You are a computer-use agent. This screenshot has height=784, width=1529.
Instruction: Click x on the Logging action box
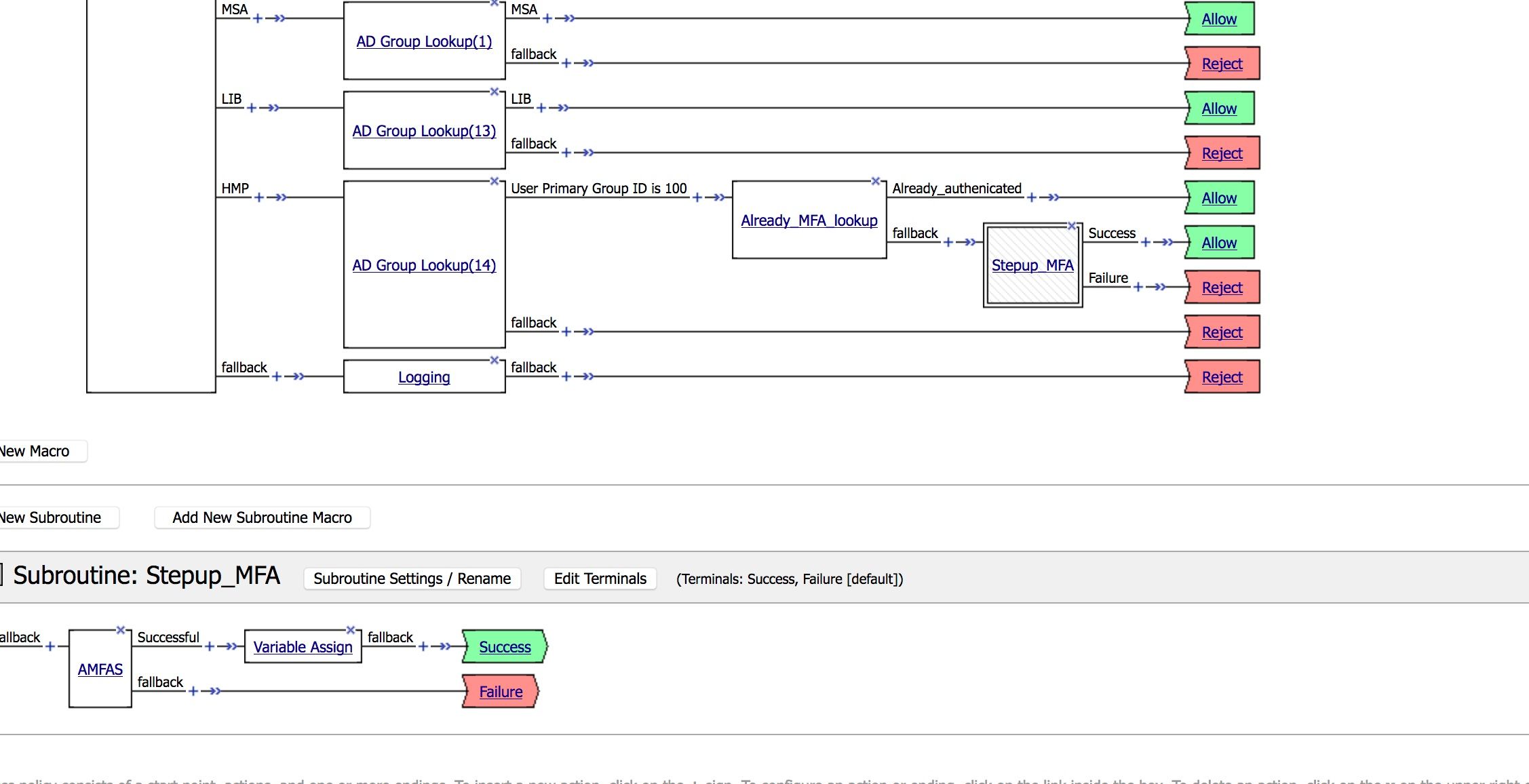point(494,360)
